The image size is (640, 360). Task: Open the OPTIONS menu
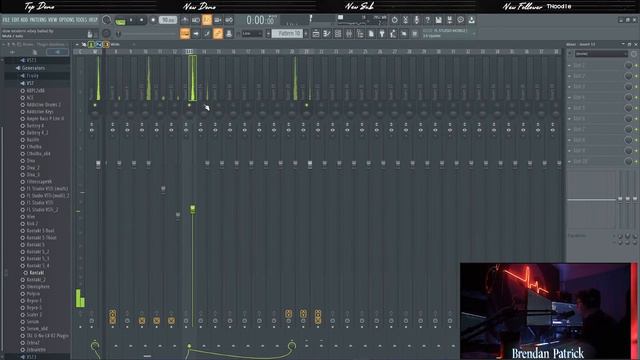67,20
